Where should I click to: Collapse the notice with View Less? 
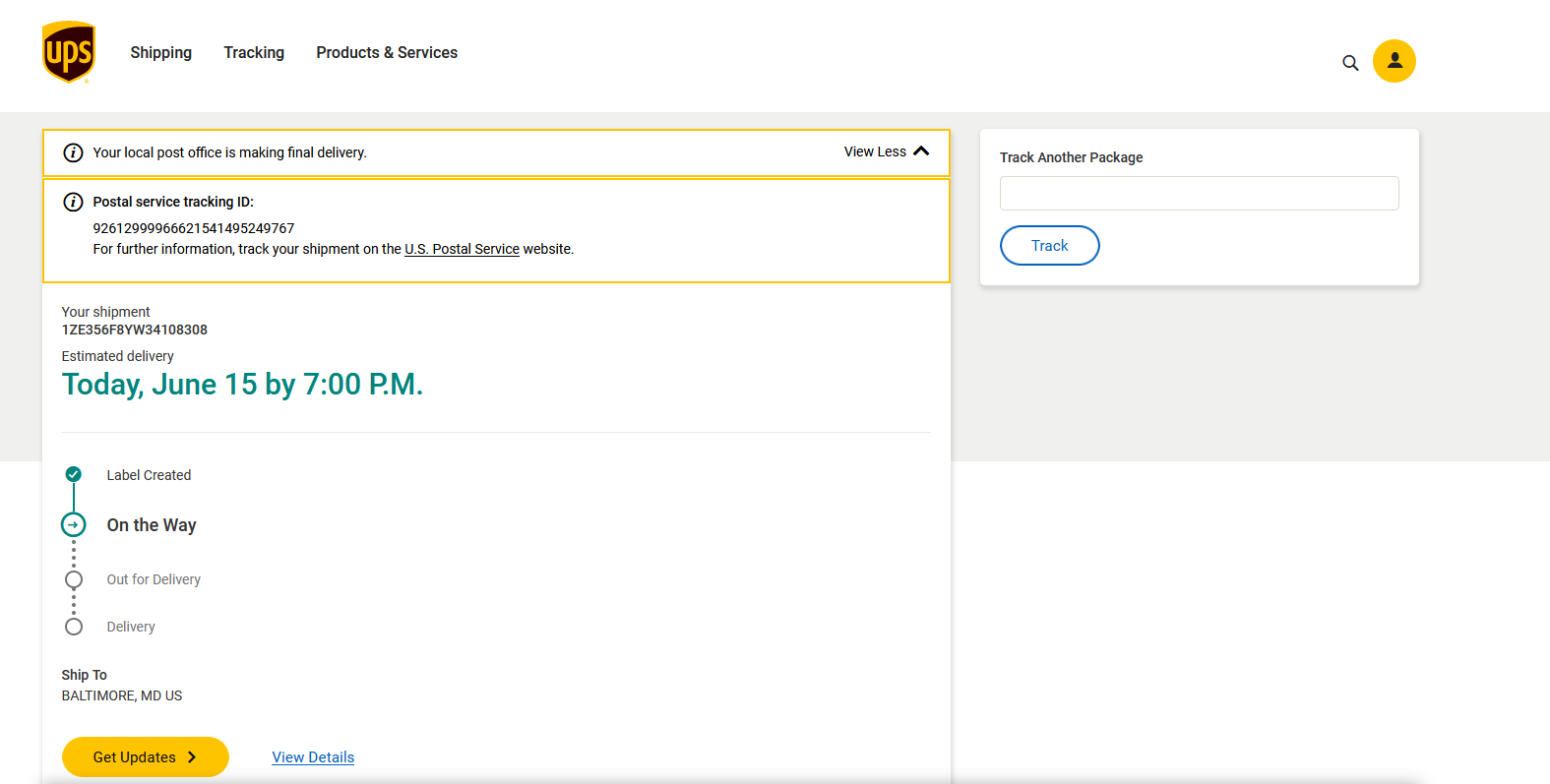point(875,151)
